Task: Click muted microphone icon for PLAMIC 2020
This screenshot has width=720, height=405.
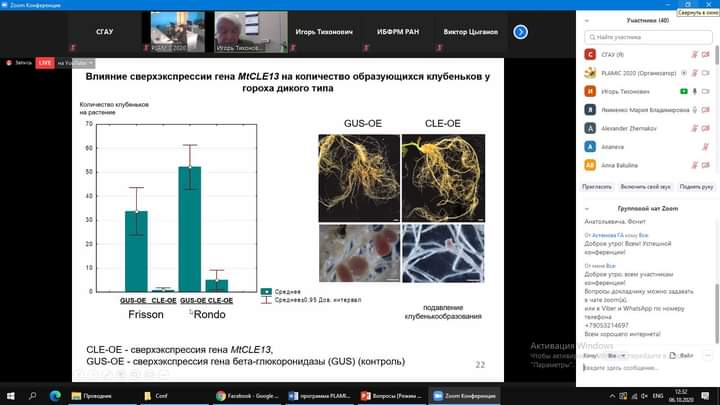Action: point(695,73)
